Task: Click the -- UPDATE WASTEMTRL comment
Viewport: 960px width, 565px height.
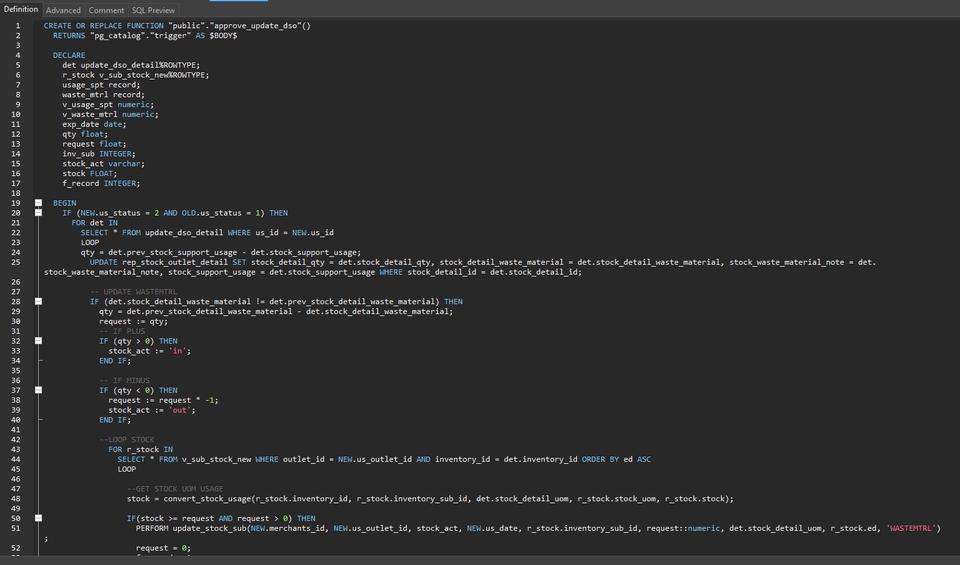Action: point(133,291)
